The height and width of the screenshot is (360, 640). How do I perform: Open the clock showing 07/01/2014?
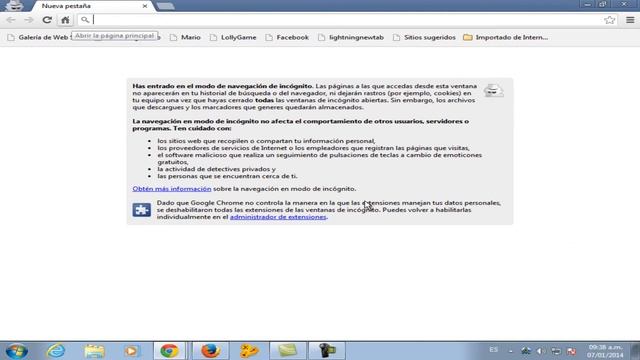point(605,351)
